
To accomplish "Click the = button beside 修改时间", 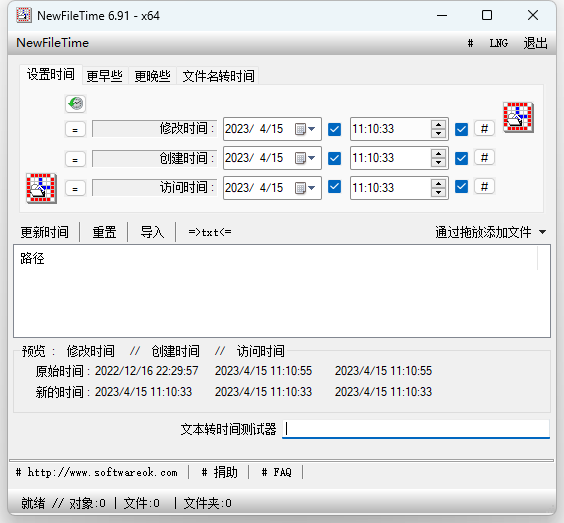I will coord(75,129).
